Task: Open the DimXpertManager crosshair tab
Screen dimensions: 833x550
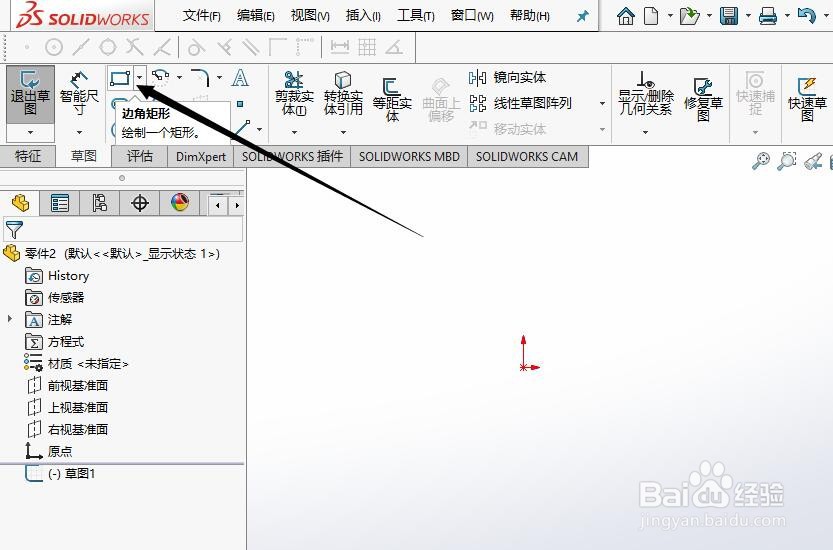Action: (x=140, y=203)
